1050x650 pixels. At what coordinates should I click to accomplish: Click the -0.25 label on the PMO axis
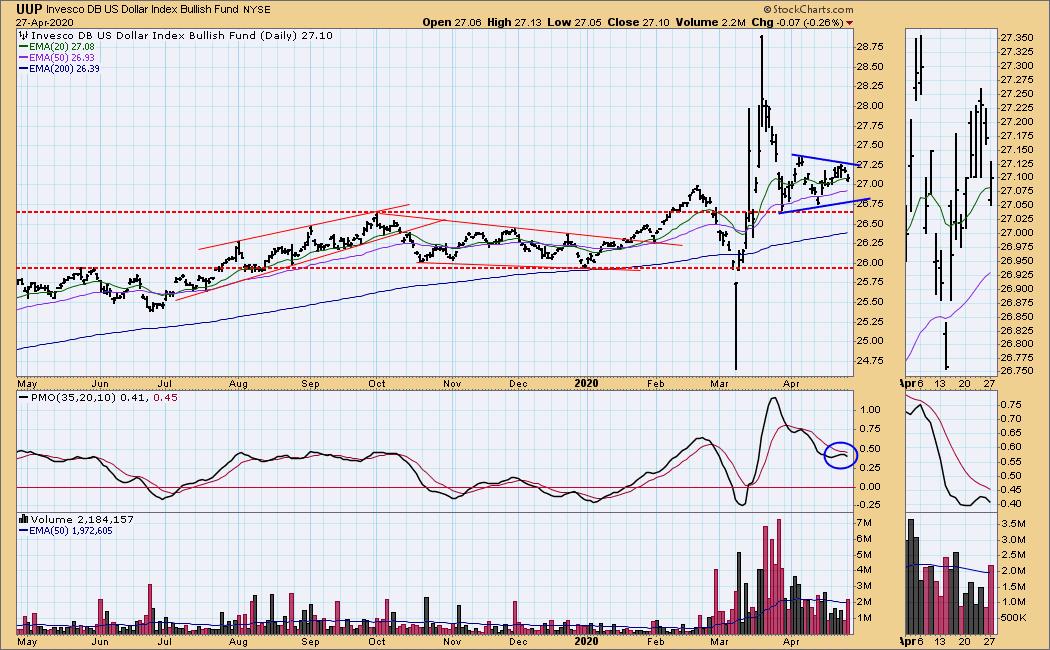tap(869, 504)
